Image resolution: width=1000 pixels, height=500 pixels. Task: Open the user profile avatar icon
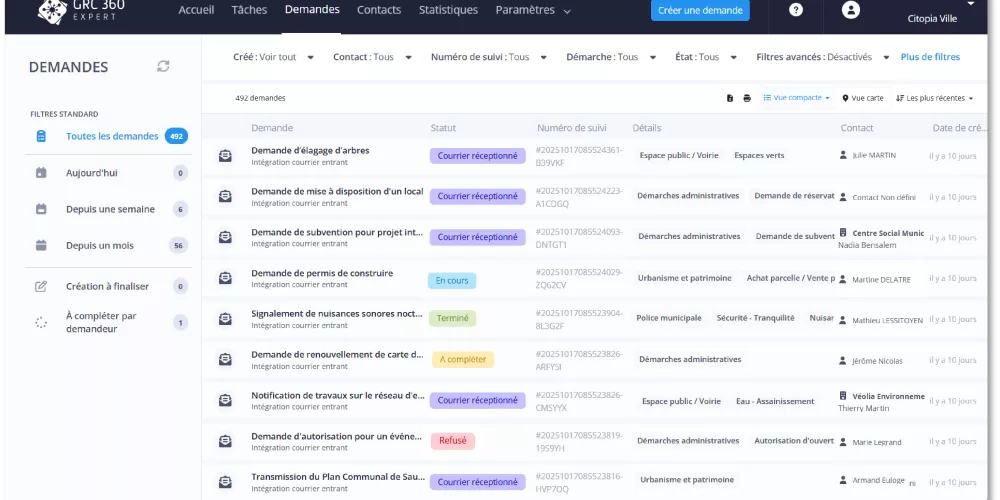[x=851, y=10]
